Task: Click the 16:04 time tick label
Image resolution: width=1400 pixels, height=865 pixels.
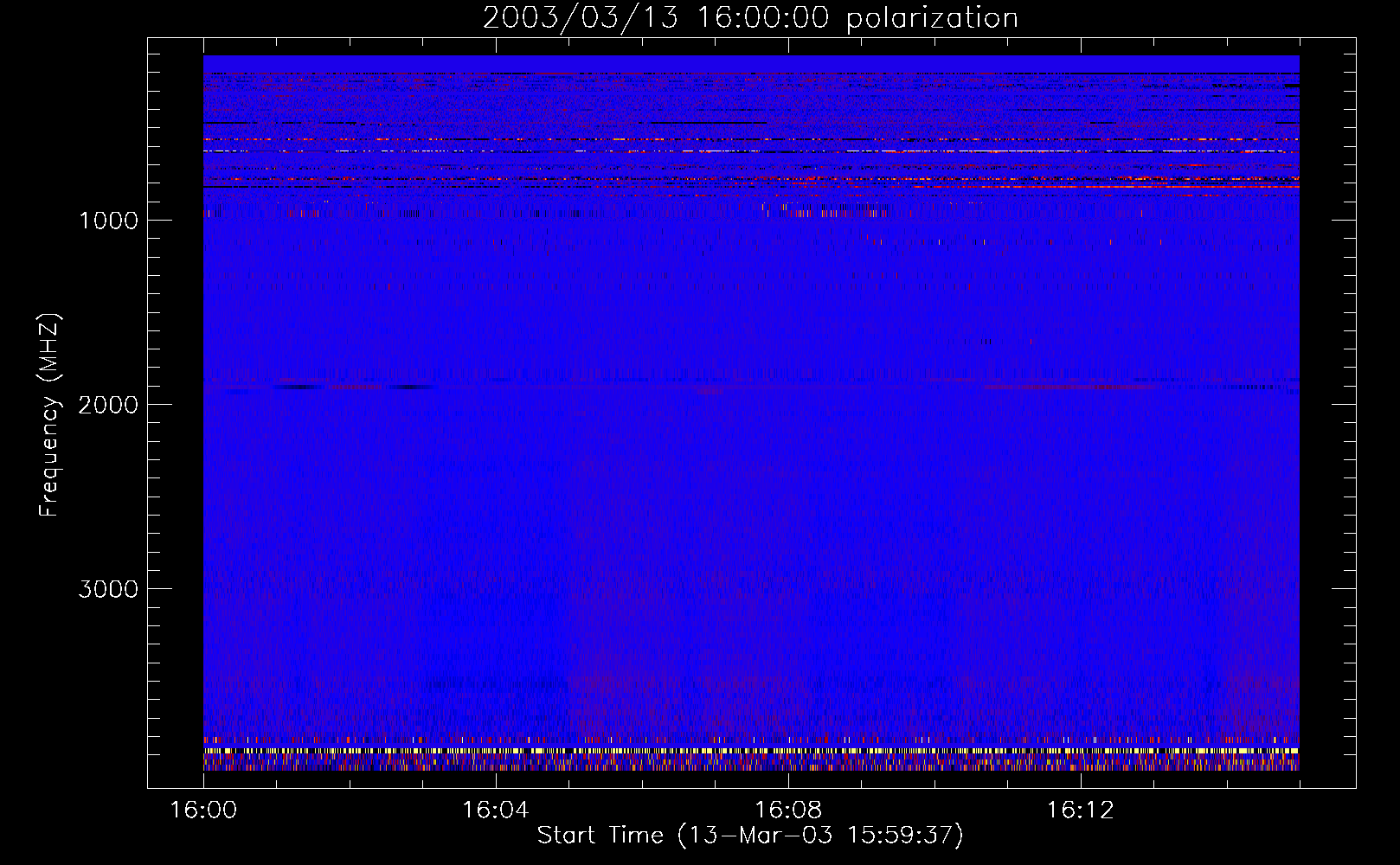Action: tap(496, 810)
